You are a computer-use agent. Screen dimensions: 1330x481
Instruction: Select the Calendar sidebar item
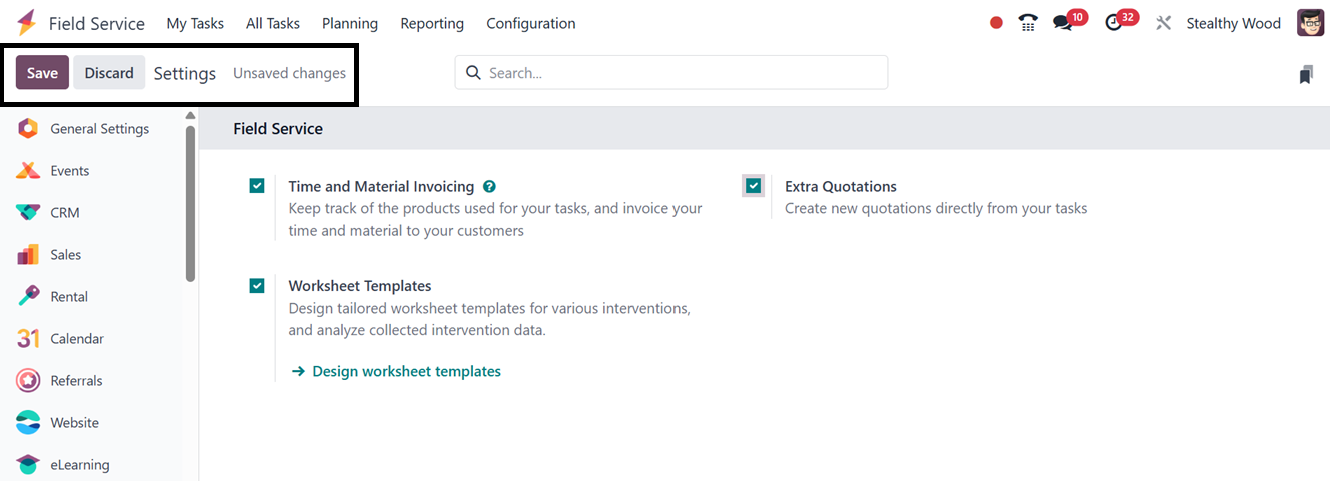tap(76, 339)
